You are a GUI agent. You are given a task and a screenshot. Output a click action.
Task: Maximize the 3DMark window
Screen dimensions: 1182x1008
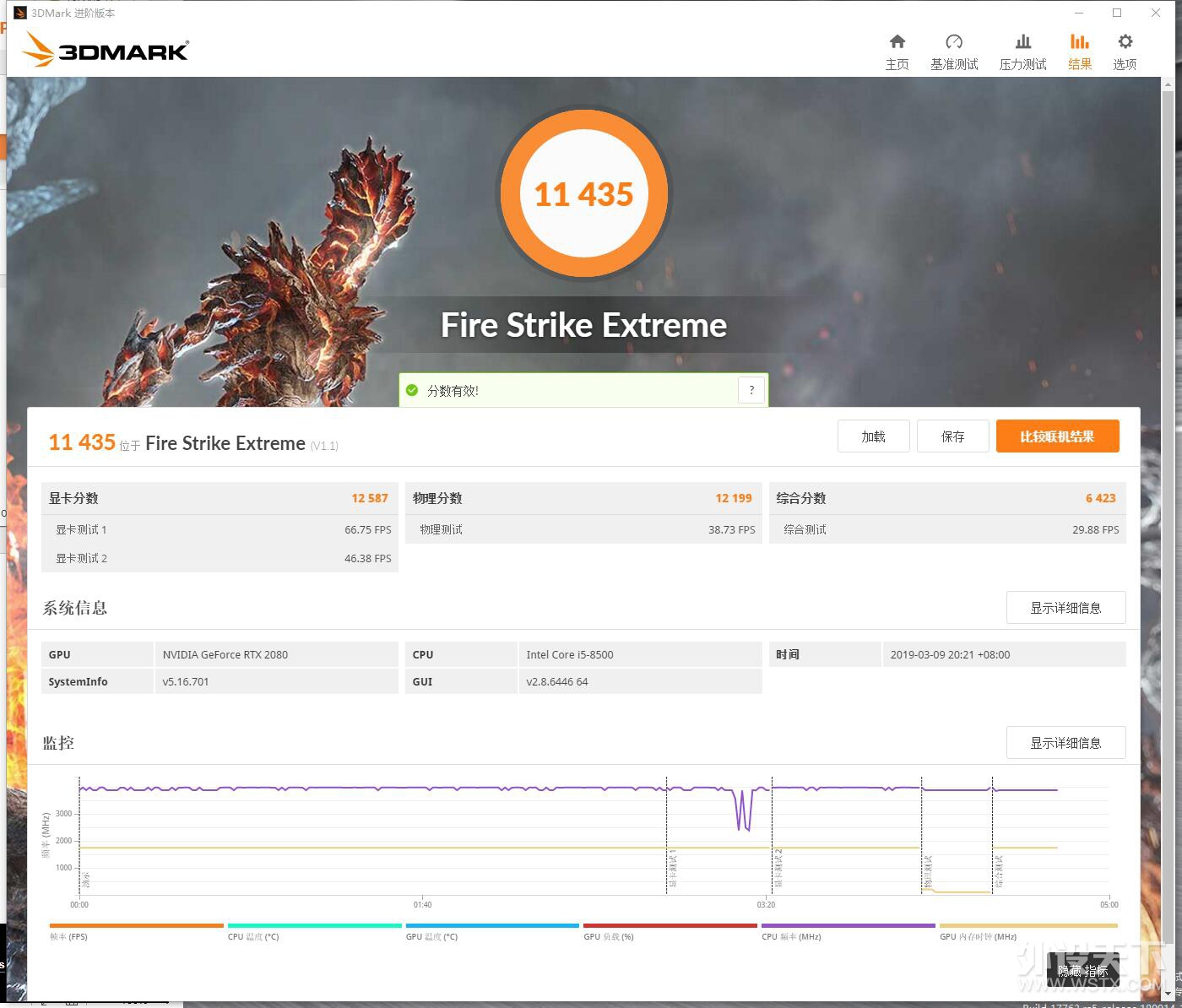click(1117, 13)
